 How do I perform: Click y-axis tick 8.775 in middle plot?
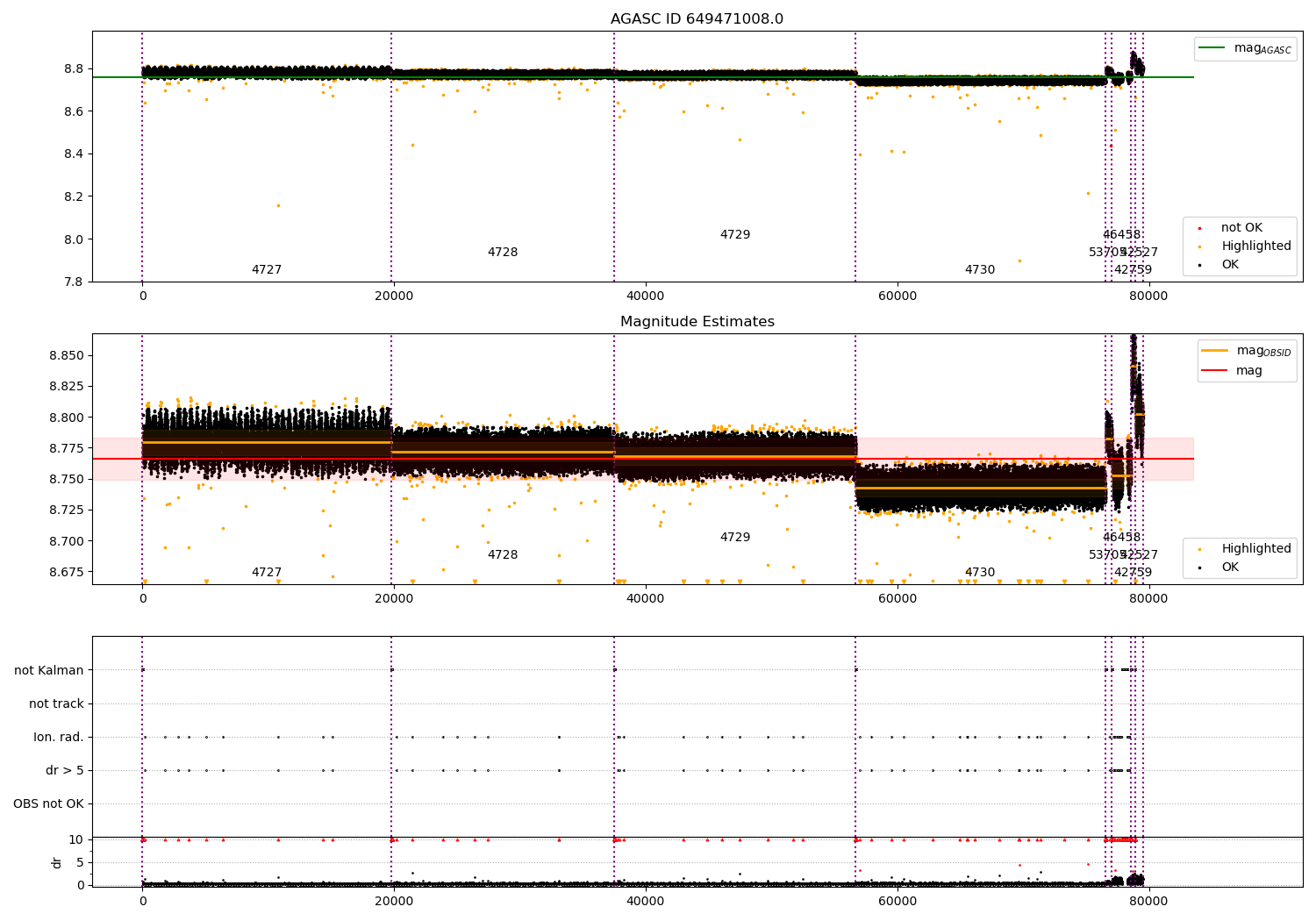click(68, 448)
